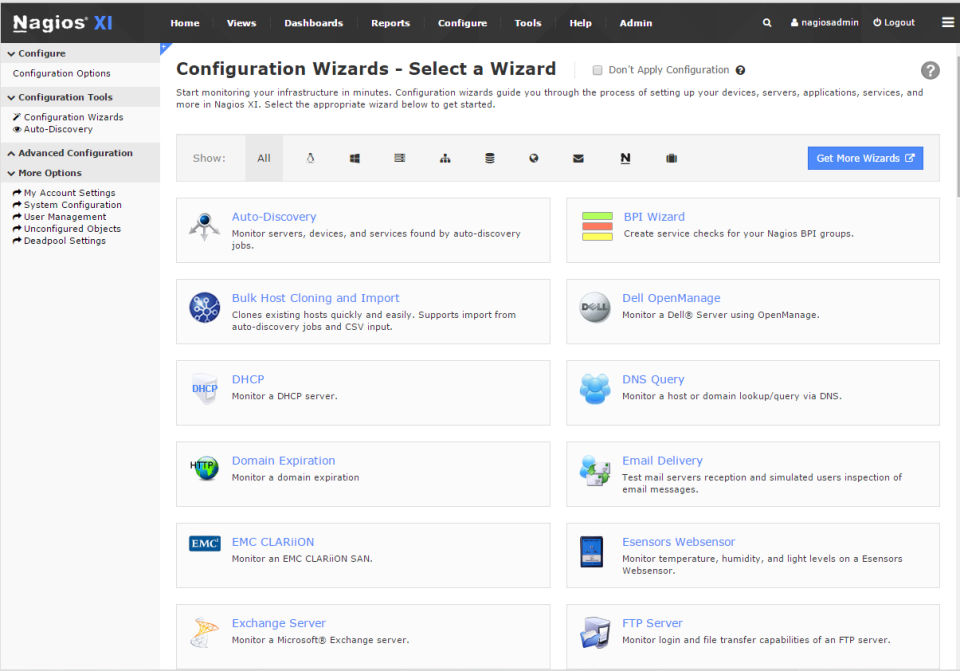The width and height of the screenshot is (960, 671).
Task: Collapse the Configure sidebar section
Action: pos(36,53)
